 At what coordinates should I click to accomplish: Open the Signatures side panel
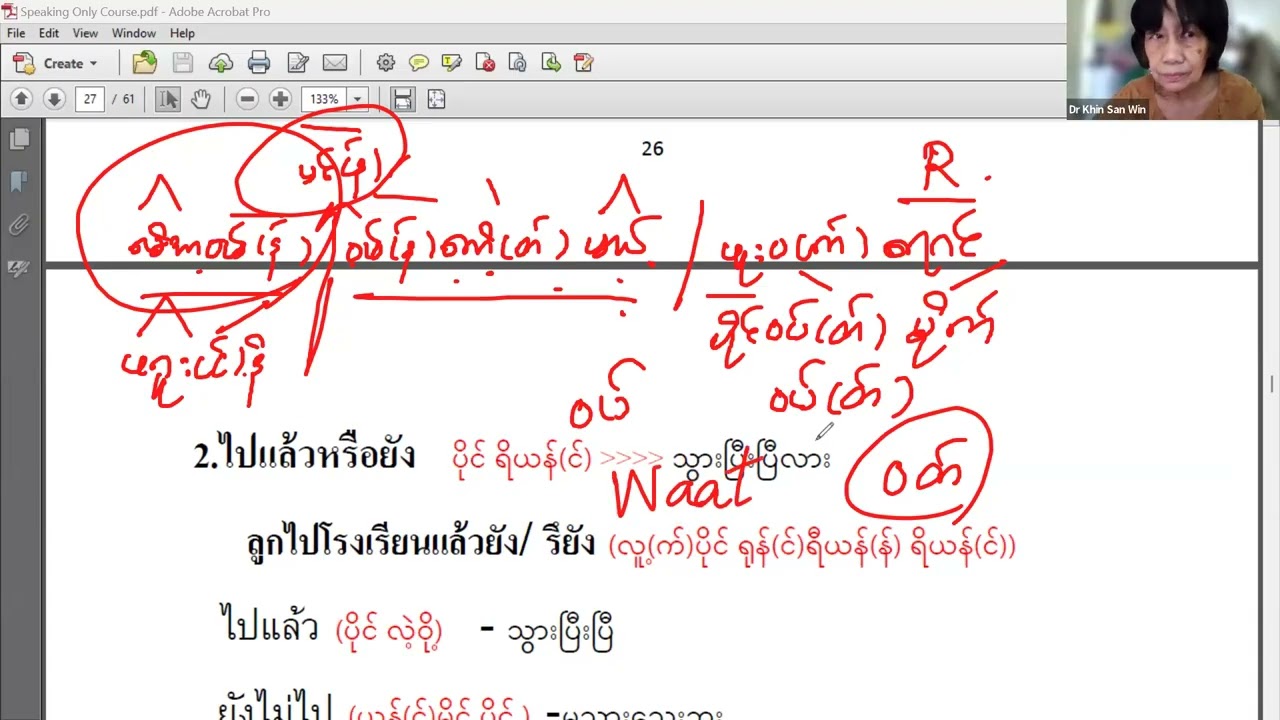19,268
